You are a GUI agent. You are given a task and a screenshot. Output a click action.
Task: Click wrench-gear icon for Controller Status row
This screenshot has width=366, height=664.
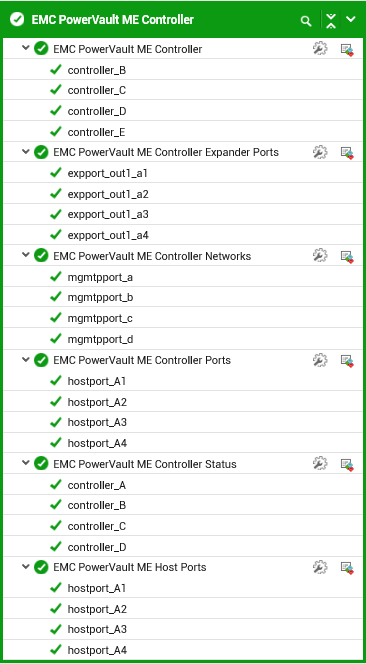coord(320,463)
